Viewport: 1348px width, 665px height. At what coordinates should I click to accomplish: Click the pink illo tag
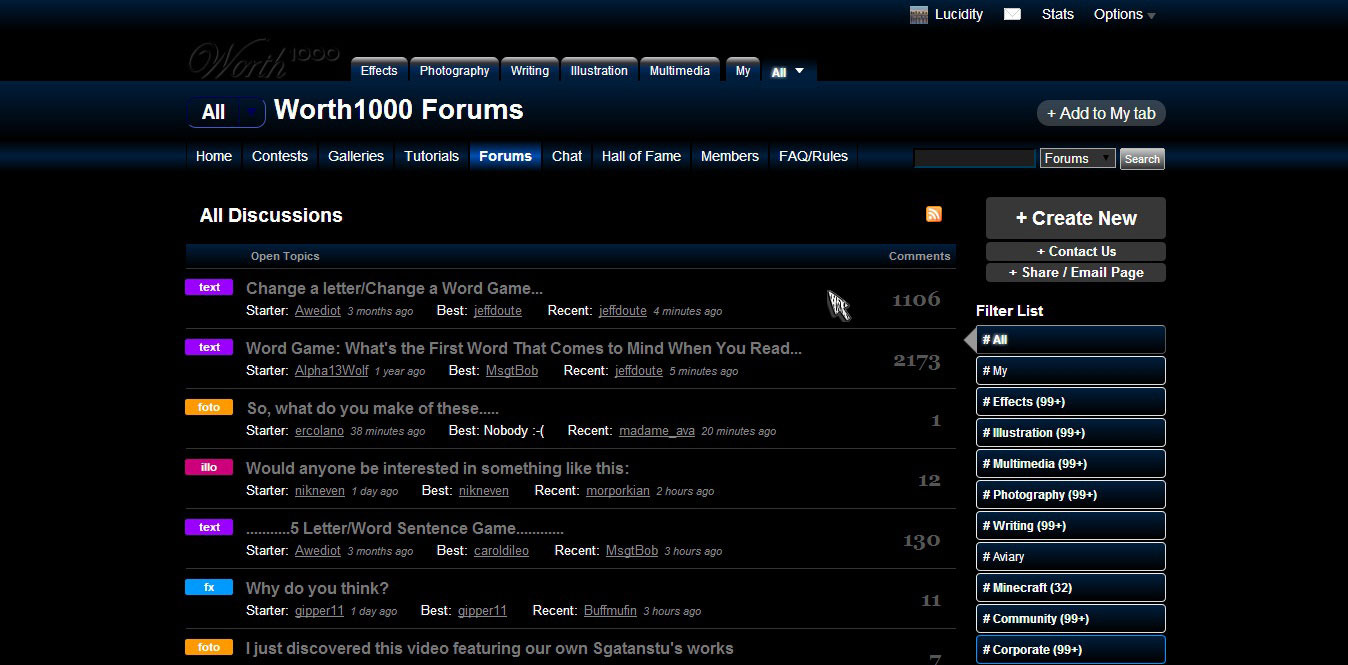pos(209,467)
